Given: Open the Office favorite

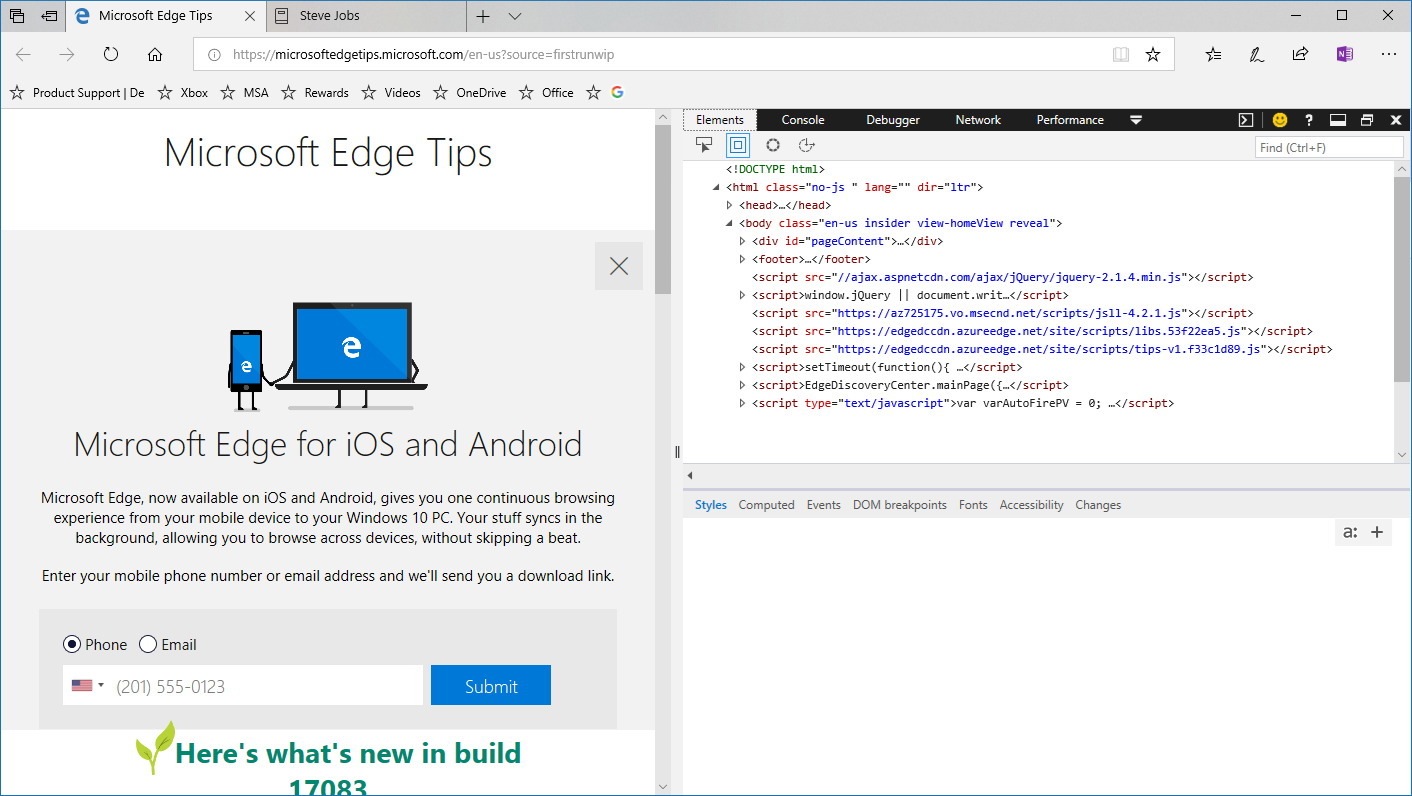Looking at the screenshot, I should coord(546,93).
